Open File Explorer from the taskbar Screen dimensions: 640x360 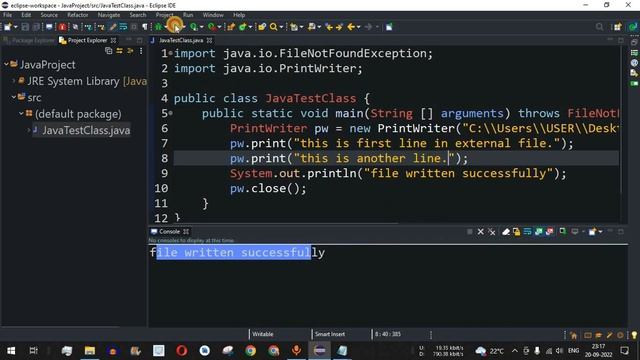(90, 351)
